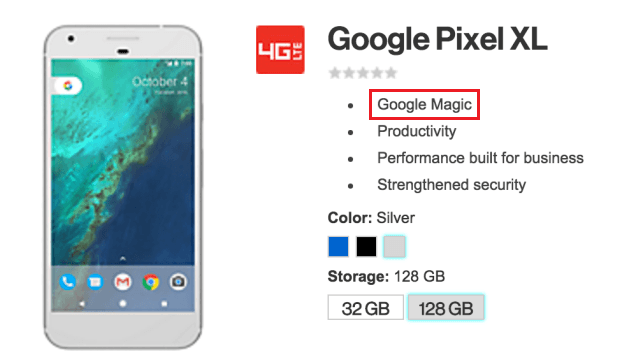The width and height of the screenshot is (636, 362).
Task: Click the highlighted Google Magic text
Action: coord(424,105)
